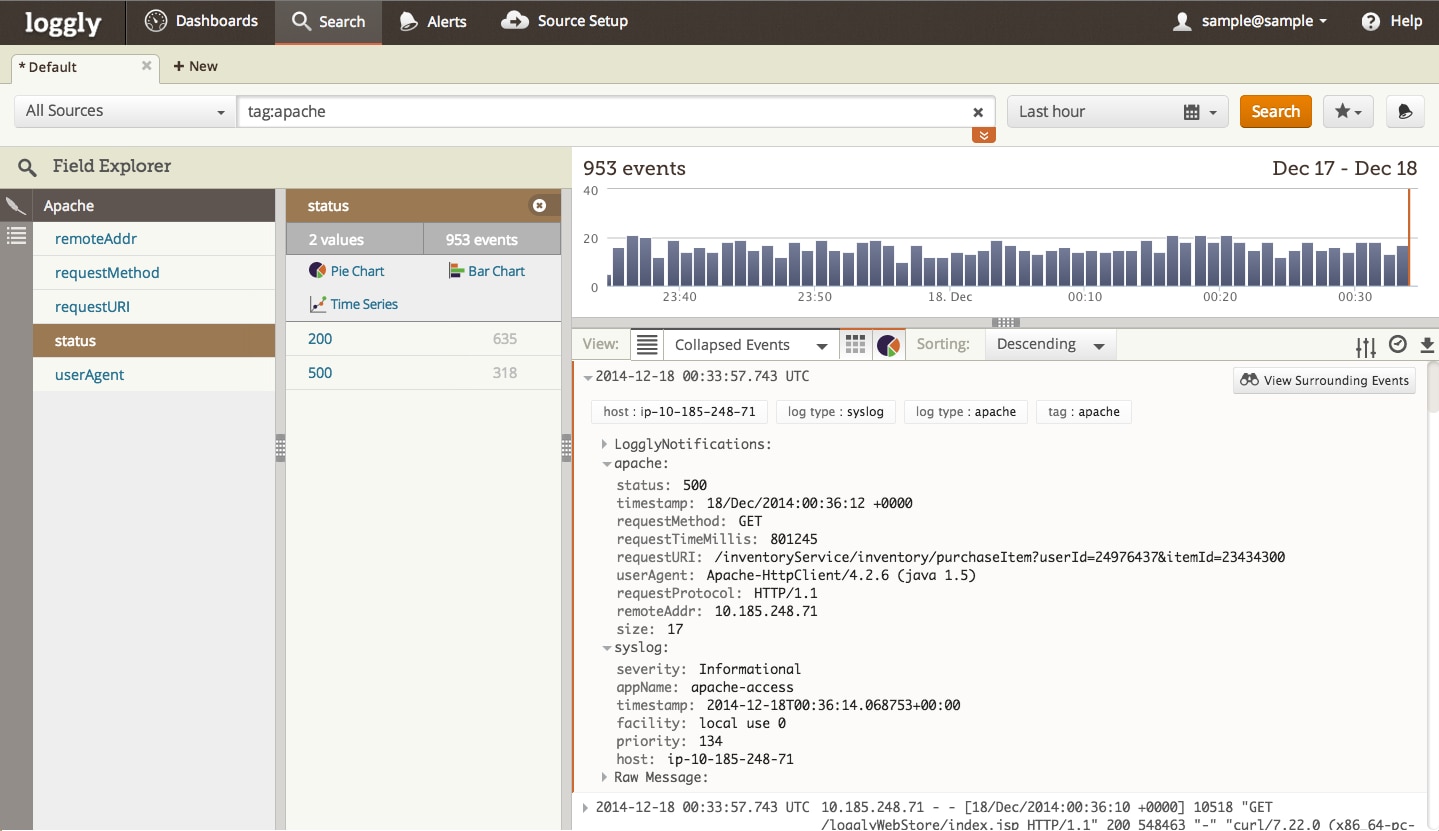
Task: Open display settings sliders icon
Action: [1365, 346]
